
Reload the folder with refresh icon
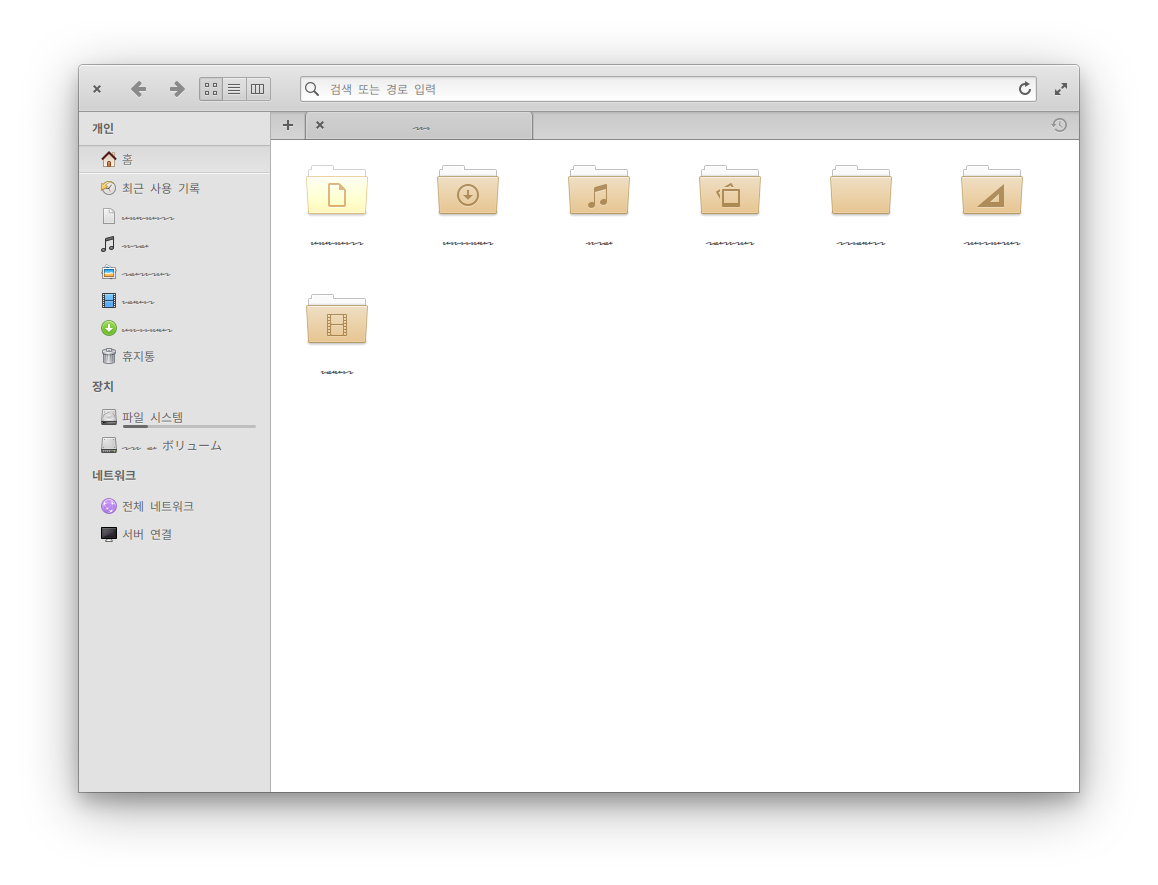click(x=1024, y=89)
